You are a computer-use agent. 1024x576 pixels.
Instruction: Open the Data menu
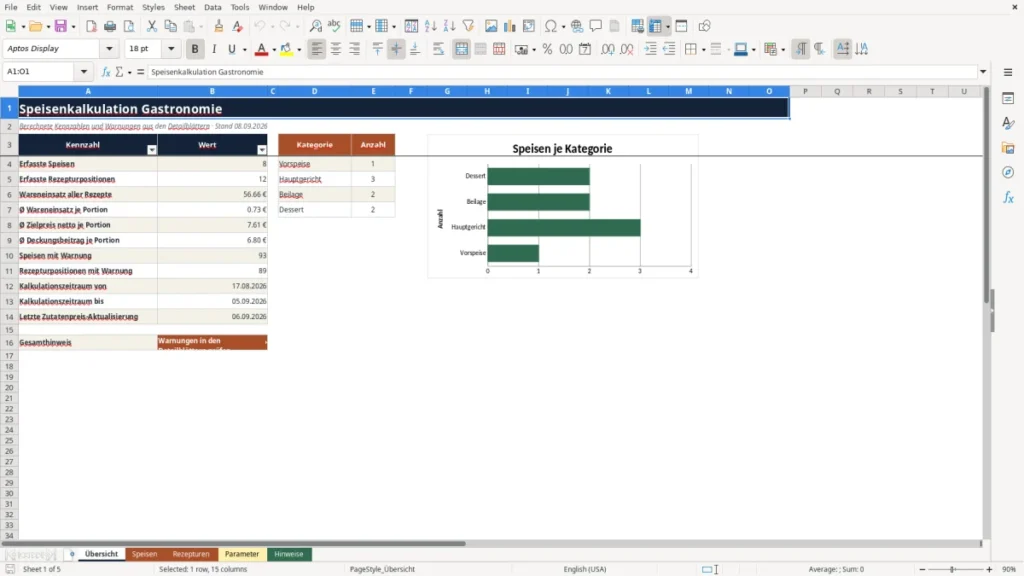point(213,7)
